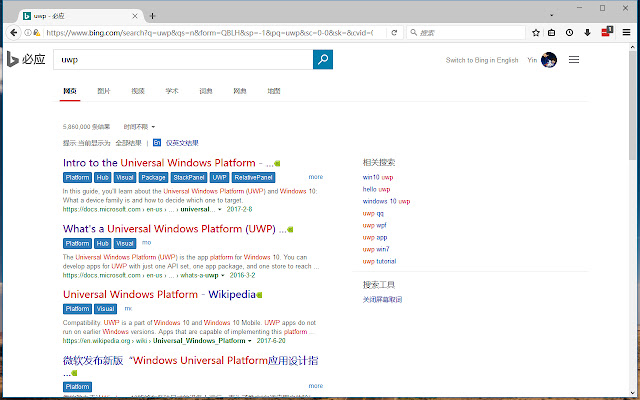This screenshot has width=640, height=400.
Task: Click green icon below the 微软发布新版 title
Action: tap(74, 373)
